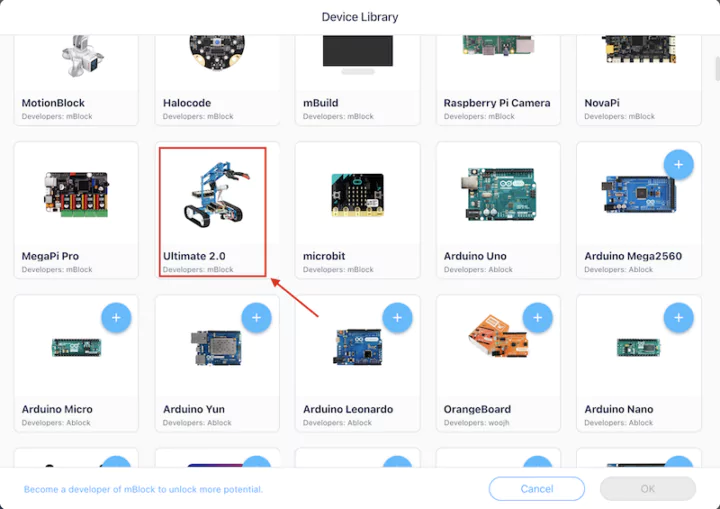This screenshot has width=720, height=509.
Task: Select the Arduino Uno board
Action: (498, 210)
